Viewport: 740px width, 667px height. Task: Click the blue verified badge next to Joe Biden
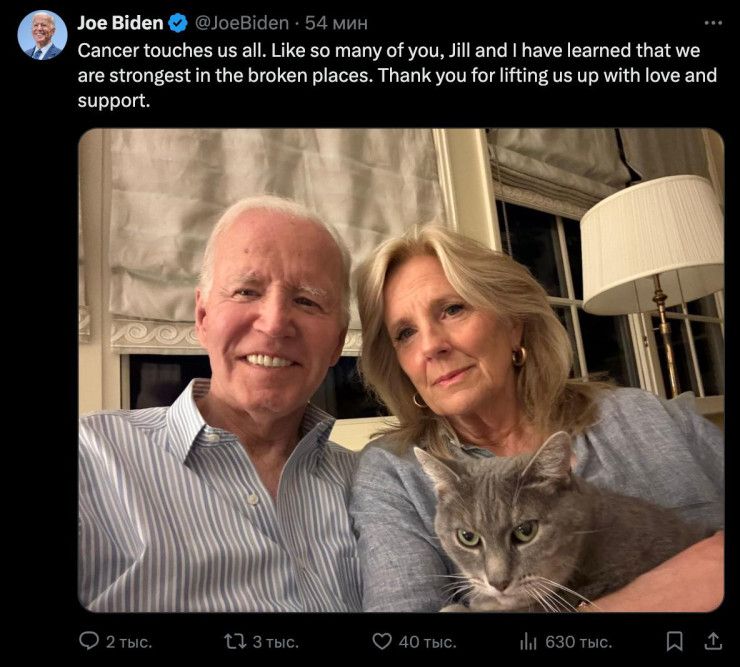(x=179, y=22)
